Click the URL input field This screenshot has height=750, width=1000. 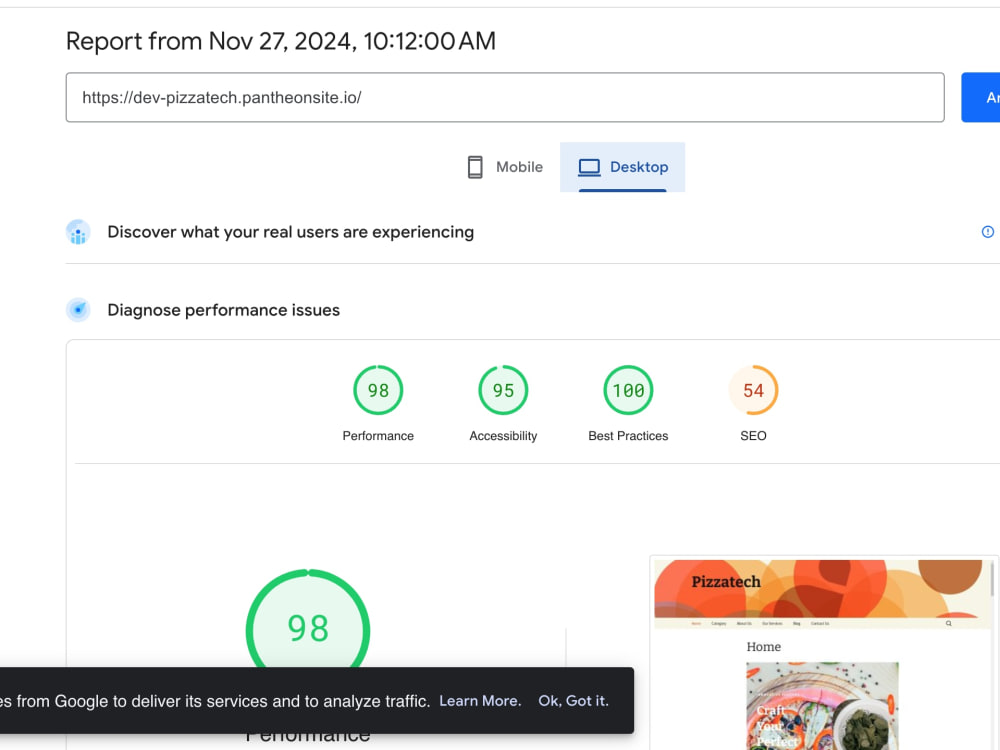[x=504, y=98]
